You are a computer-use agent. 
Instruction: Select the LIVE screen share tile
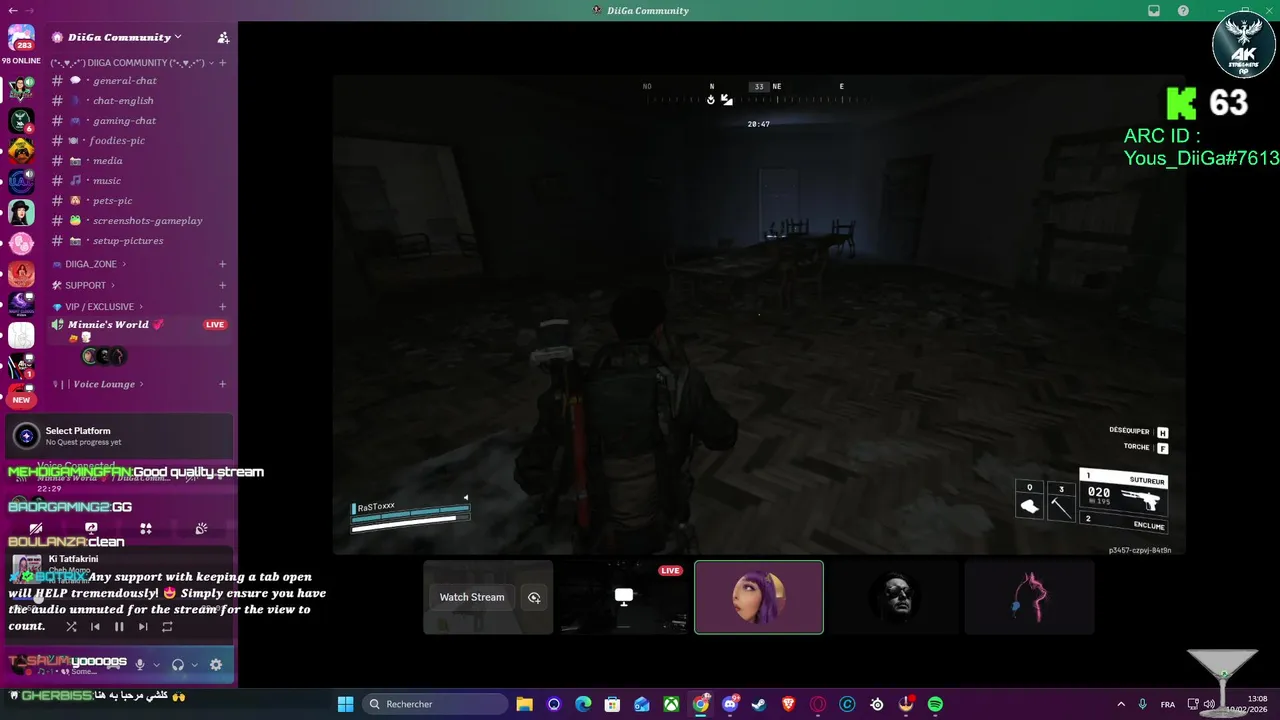click(623, 597)
